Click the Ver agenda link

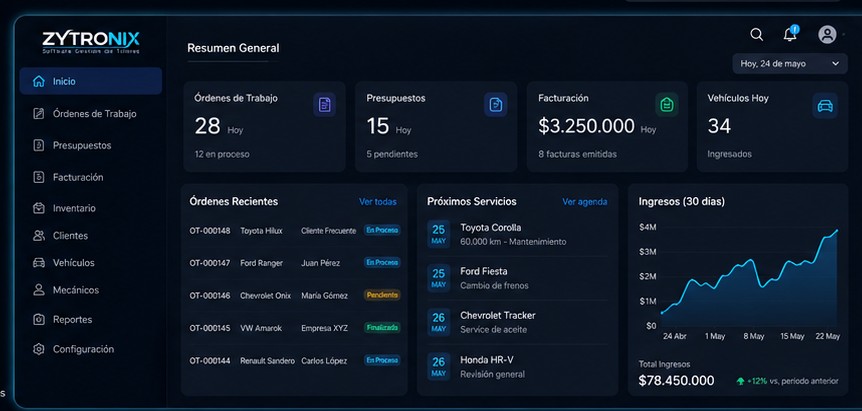click(x=584, y=202)
